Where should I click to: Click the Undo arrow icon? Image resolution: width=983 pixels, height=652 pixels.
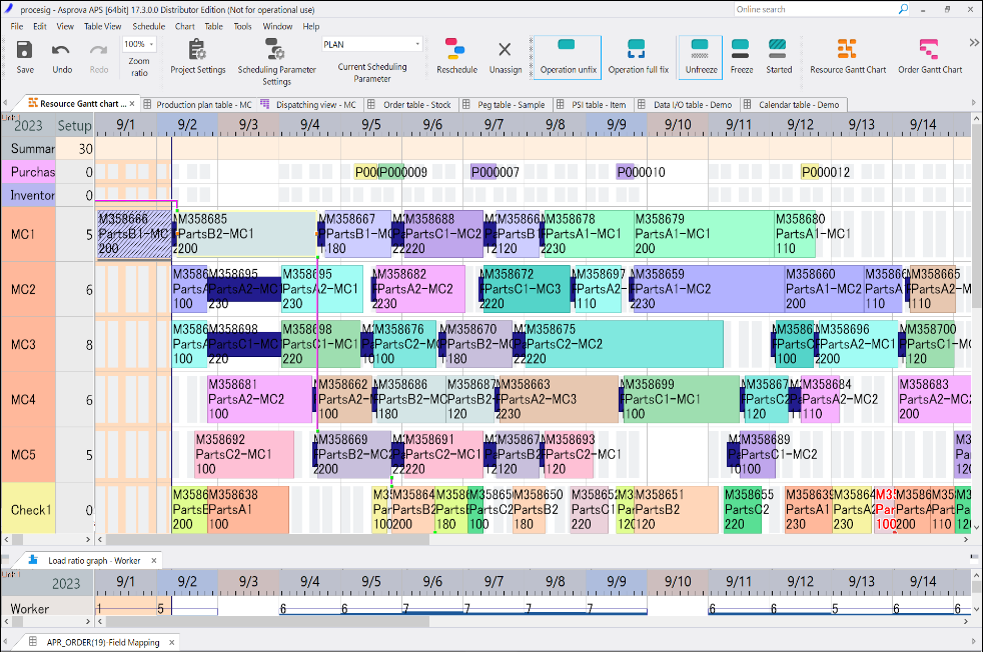coord(61,50)
